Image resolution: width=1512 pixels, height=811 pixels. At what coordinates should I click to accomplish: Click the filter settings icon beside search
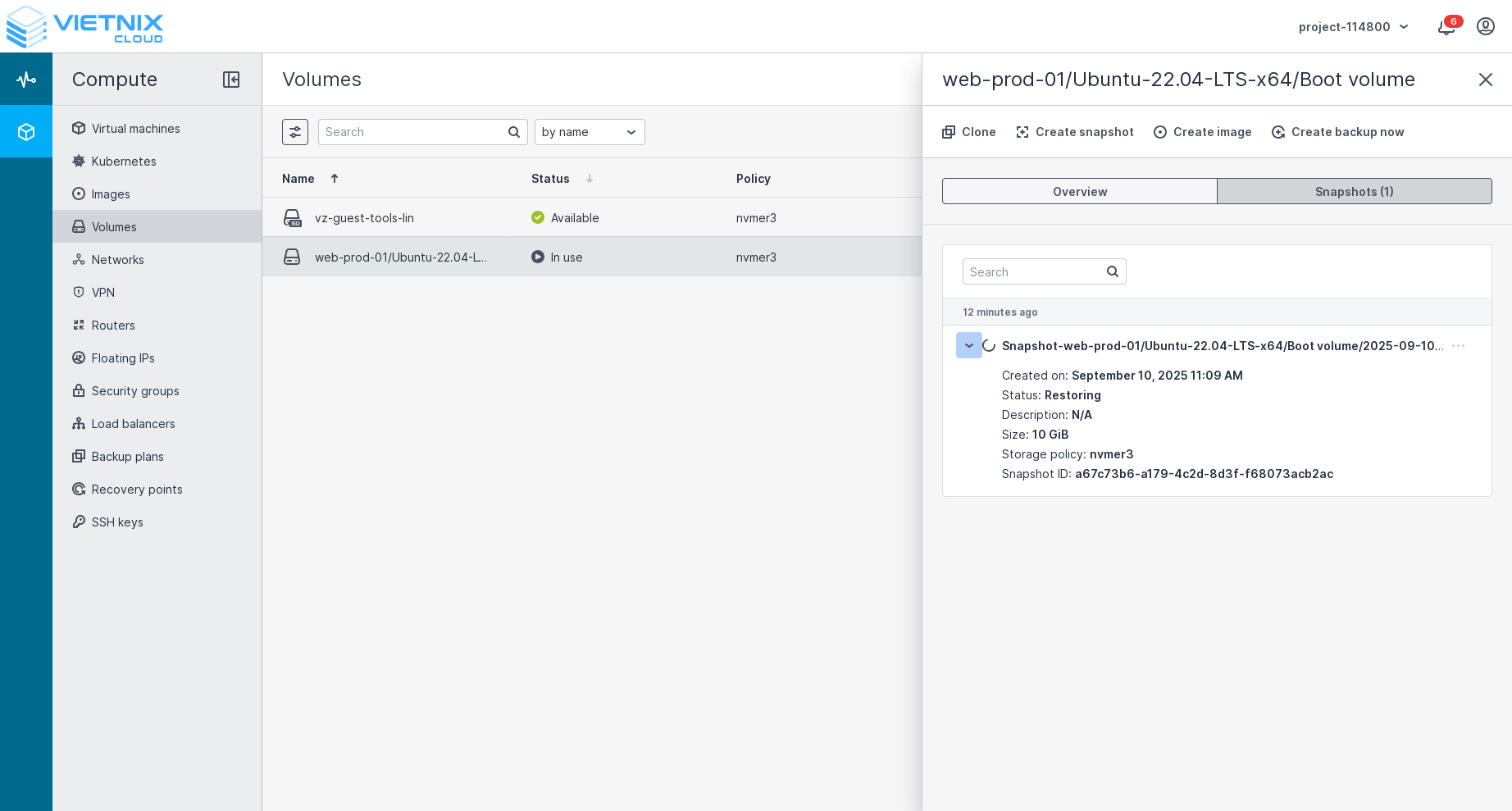[295, 132]
